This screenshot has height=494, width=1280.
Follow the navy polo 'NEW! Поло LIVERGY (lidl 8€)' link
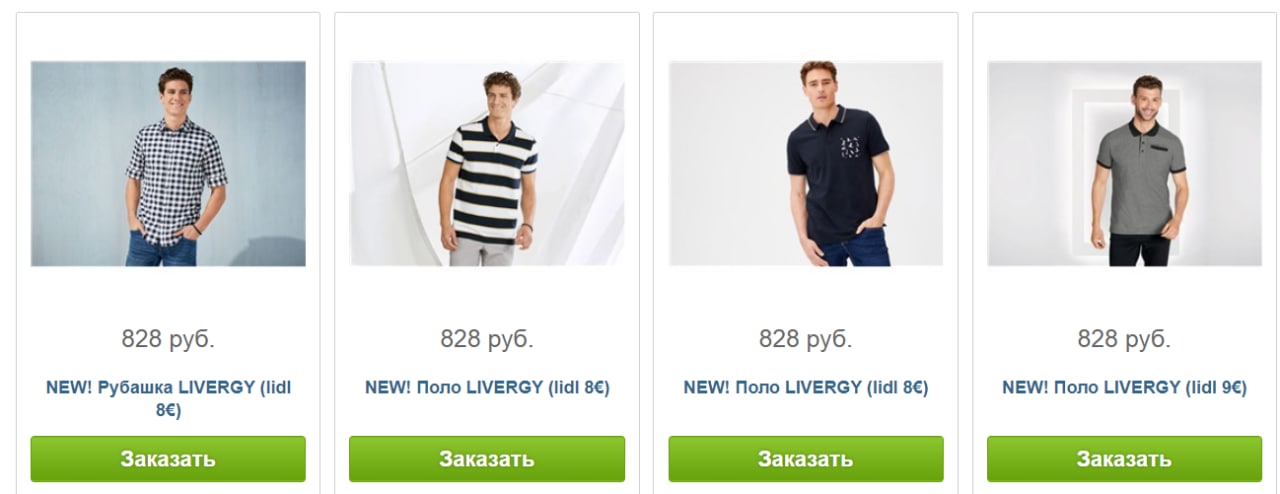coord(806,387)
